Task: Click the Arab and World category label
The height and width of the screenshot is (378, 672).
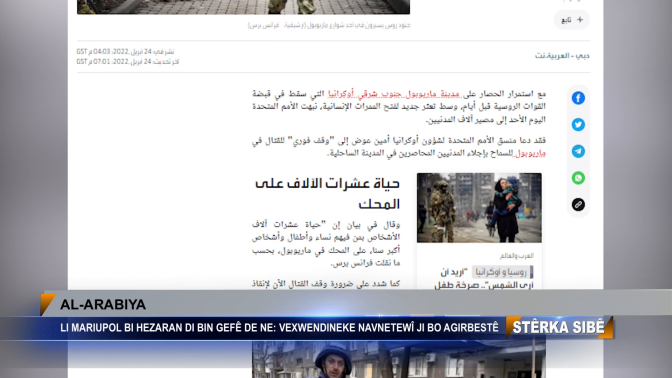Action: click(x=516, y=256)
